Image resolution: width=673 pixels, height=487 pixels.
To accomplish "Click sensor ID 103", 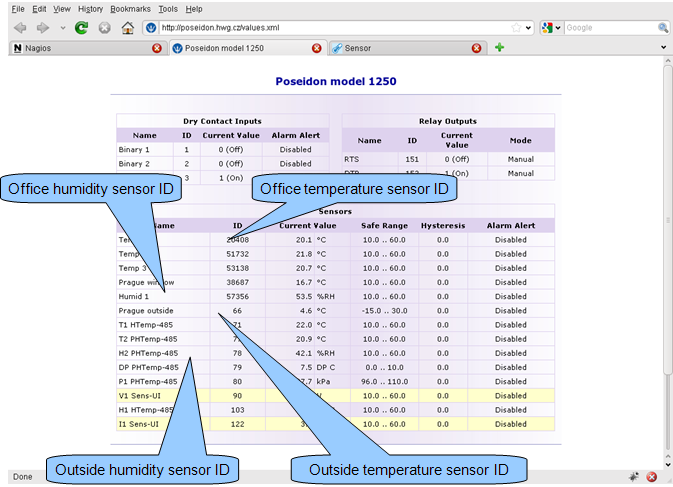I will click(237, 410).
